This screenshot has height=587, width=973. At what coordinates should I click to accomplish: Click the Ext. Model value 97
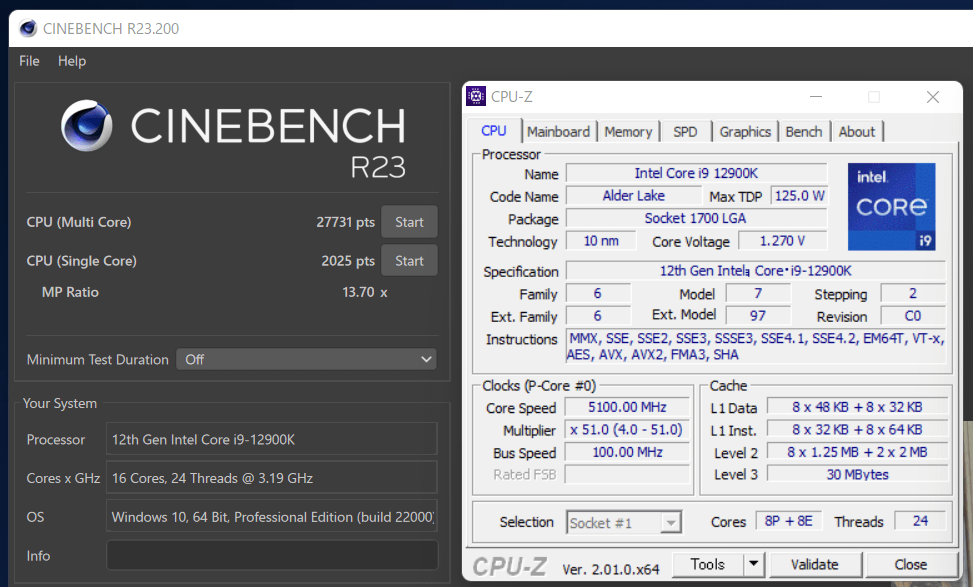(x=758, y=315)
